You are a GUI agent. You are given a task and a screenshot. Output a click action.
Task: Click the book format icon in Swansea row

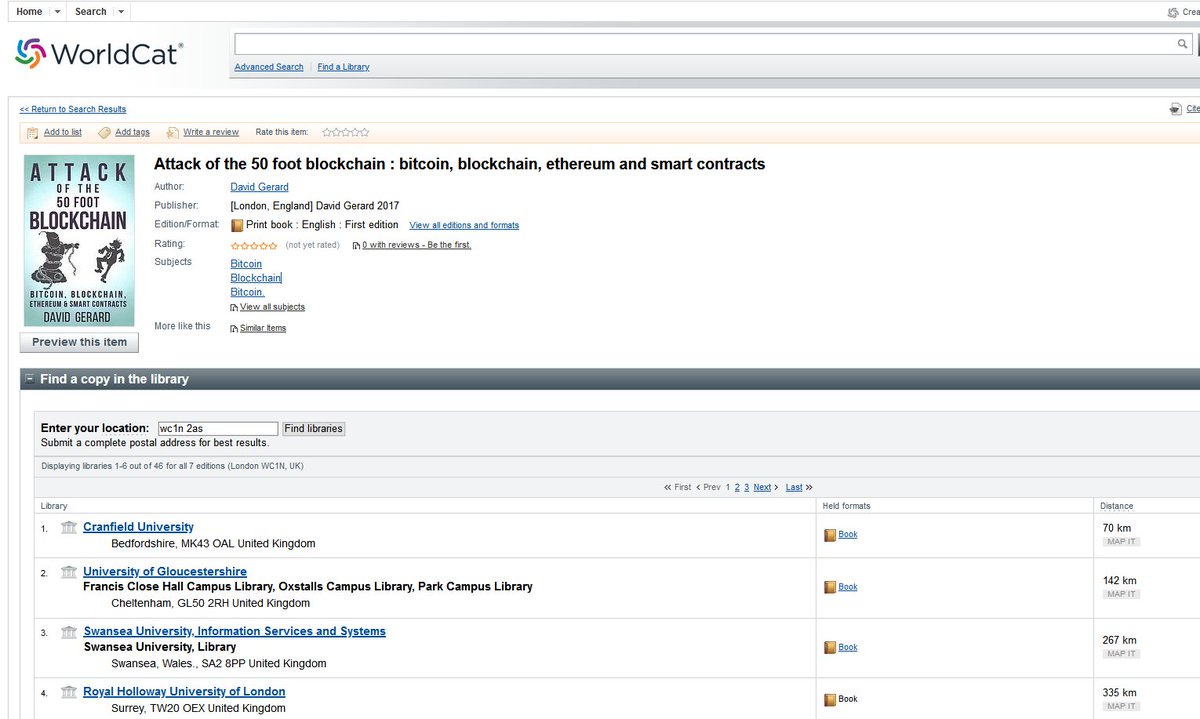(x=830, y=647)
